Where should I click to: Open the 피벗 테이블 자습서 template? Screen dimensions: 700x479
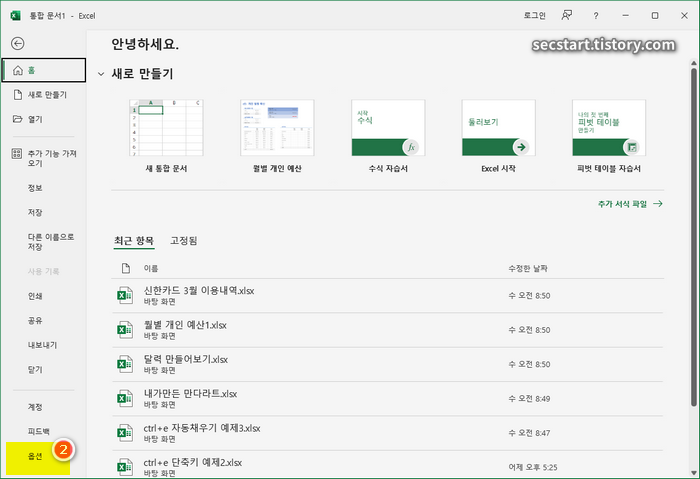click(x=609, y=136)
